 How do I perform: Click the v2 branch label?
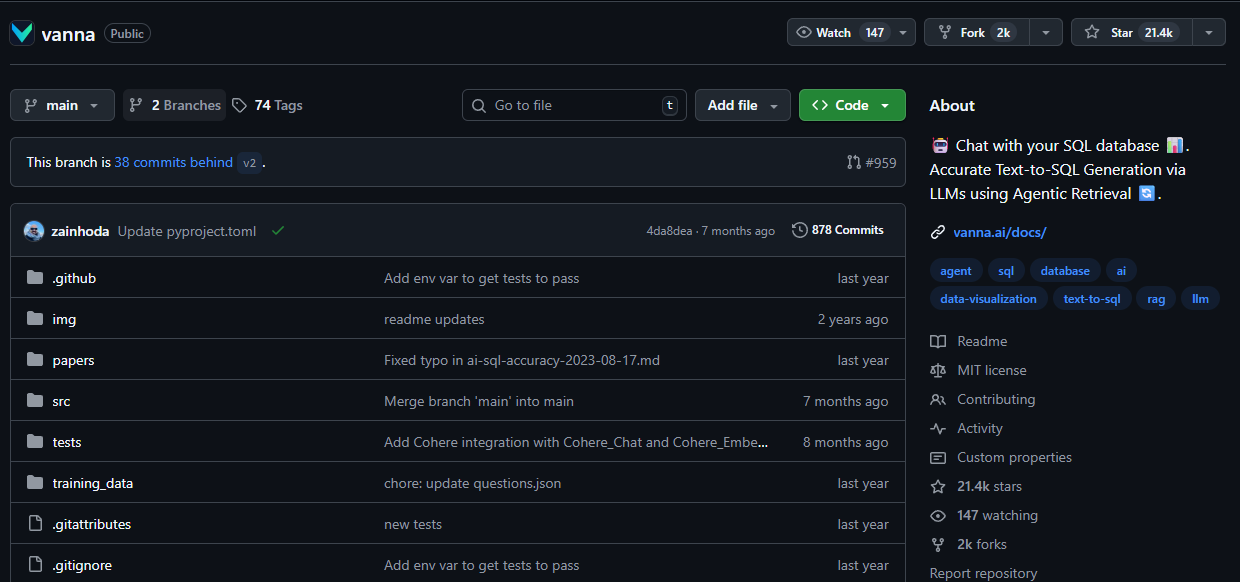(x=250, y=162)
